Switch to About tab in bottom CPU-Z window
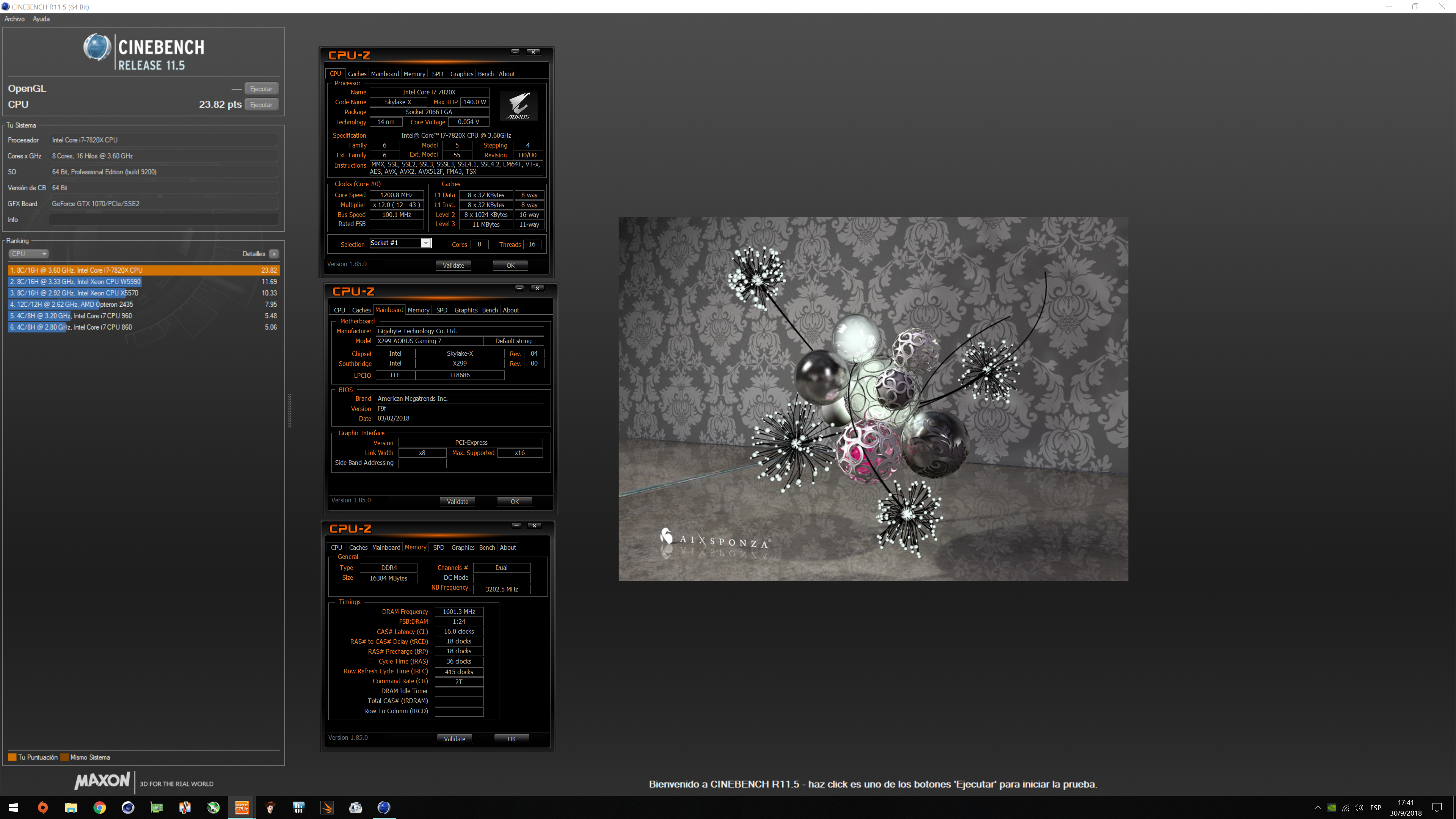 point(508,548)
